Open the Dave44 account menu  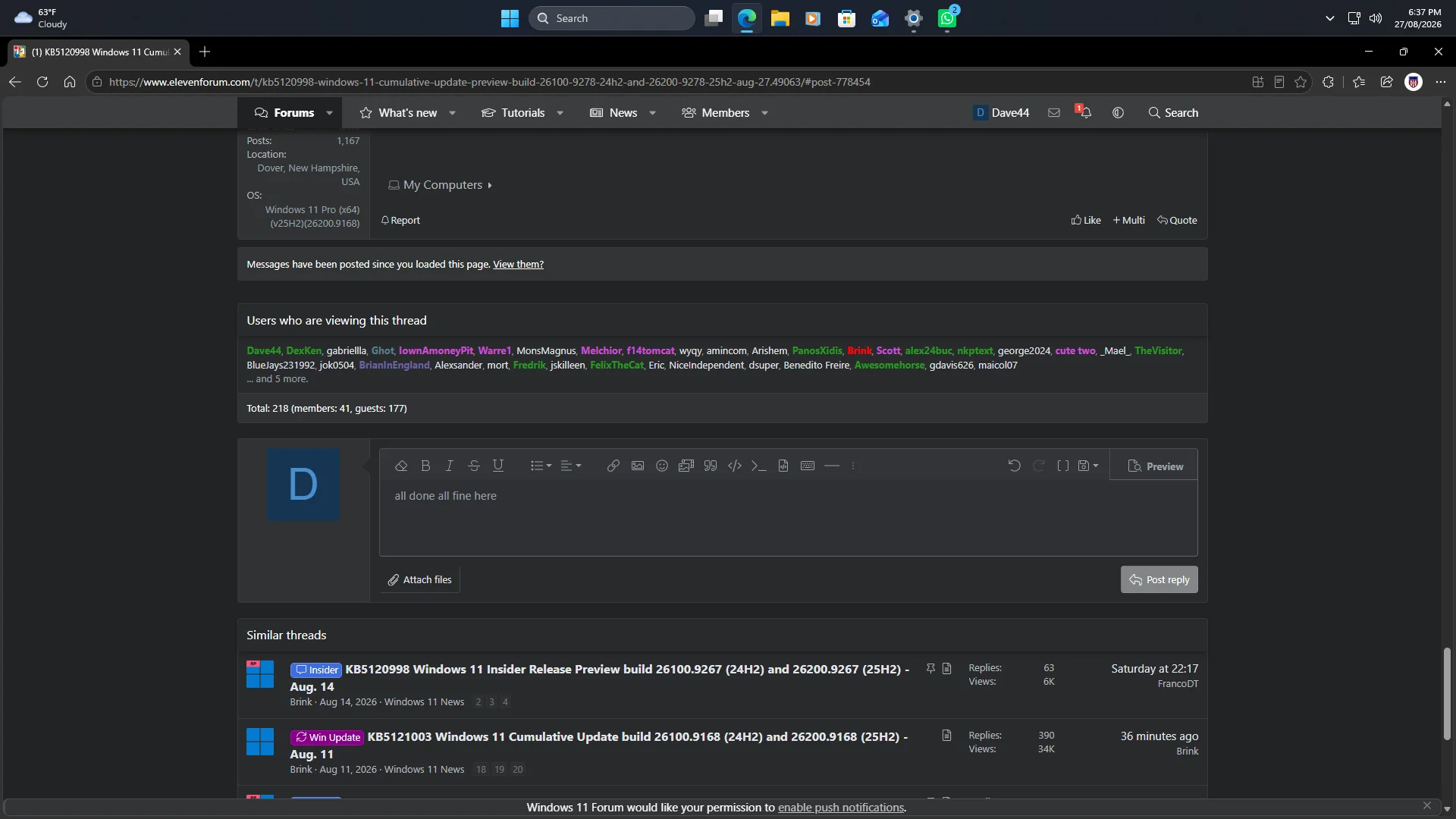pyautogui.click(x=1001, y=113)
